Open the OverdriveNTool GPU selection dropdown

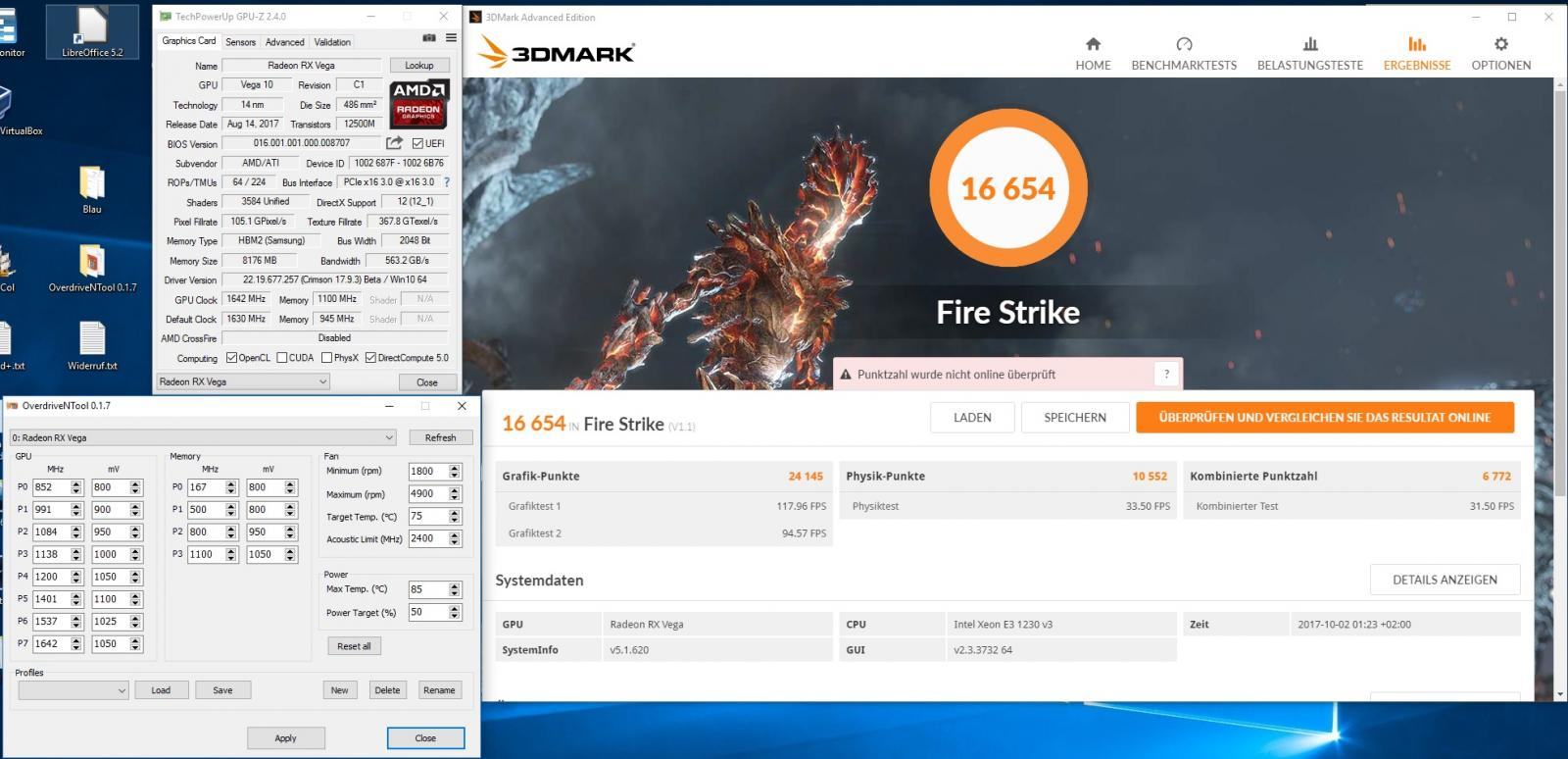[x=203, y=437]
